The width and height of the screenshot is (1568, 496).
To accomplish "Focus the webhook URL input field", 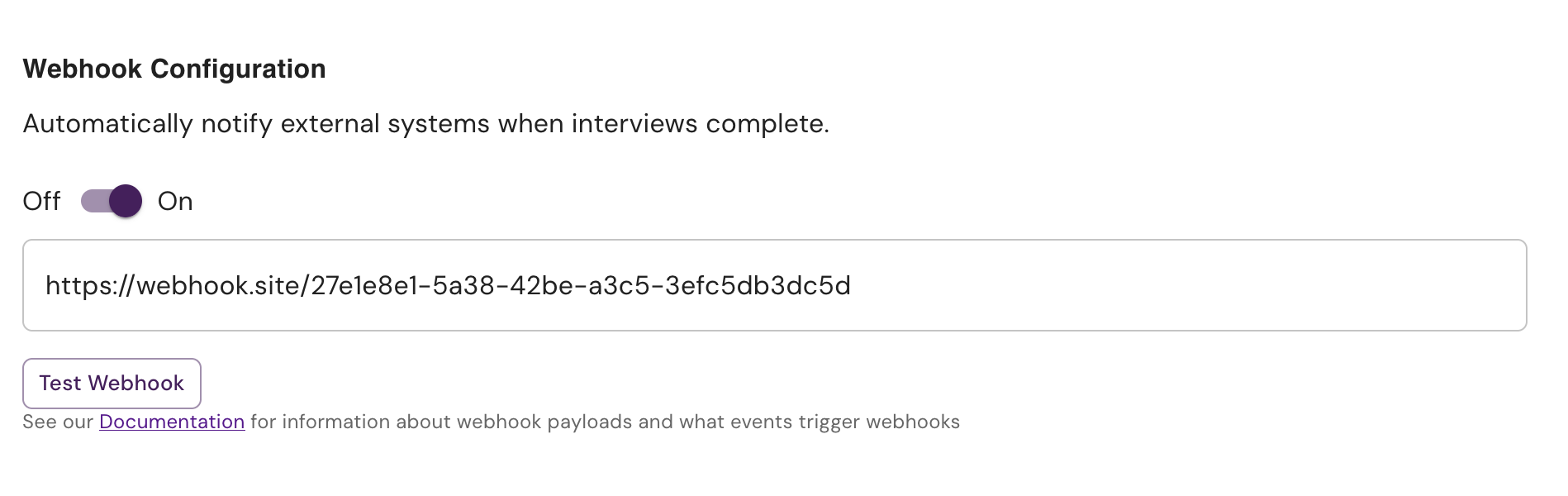I will coord(775,285).
